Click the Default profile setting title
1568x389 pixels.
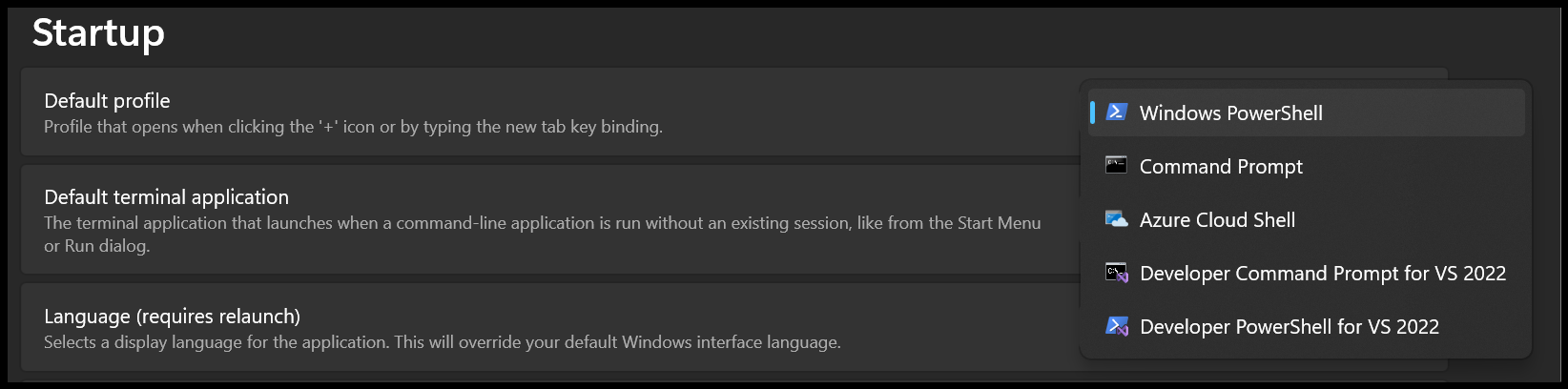[x=107, y=101]
